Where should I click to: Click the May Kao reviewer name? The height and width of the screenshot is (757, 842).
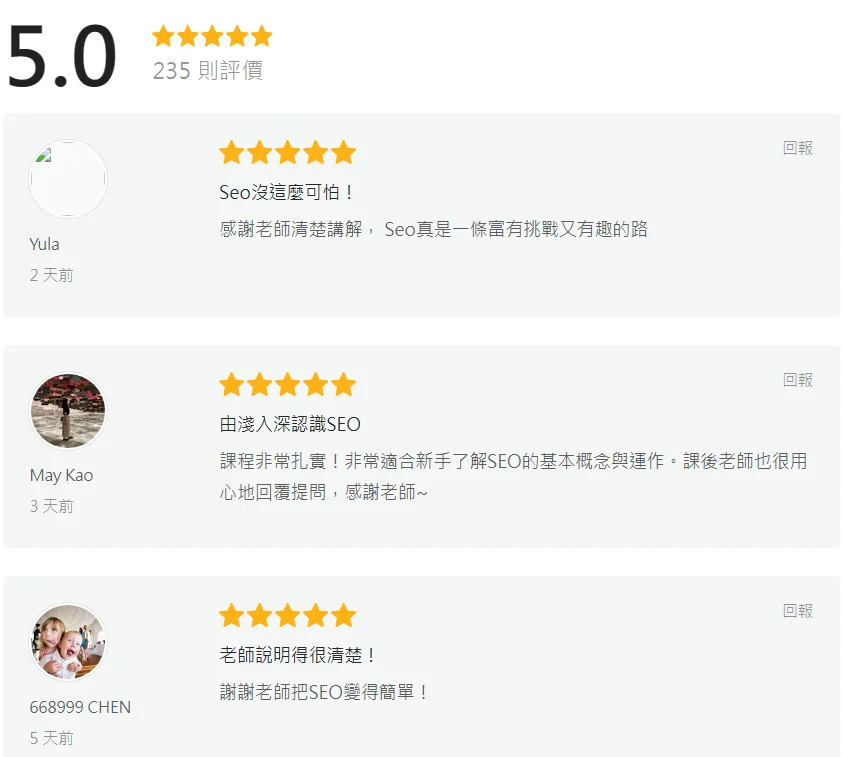coord(61,475)
